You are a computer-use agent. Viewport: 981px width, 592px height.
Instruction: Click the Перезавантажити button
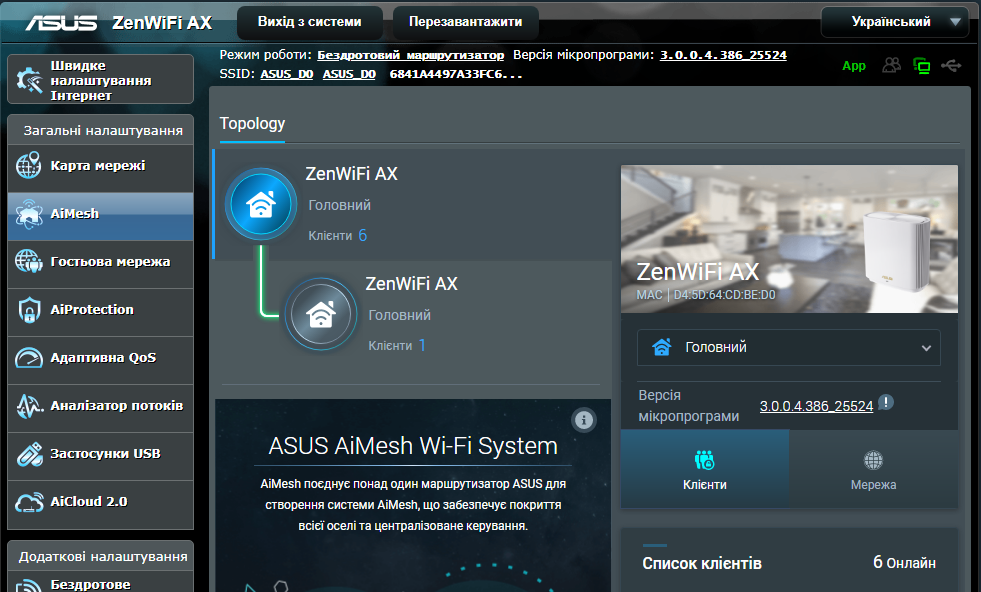(465, 22)
